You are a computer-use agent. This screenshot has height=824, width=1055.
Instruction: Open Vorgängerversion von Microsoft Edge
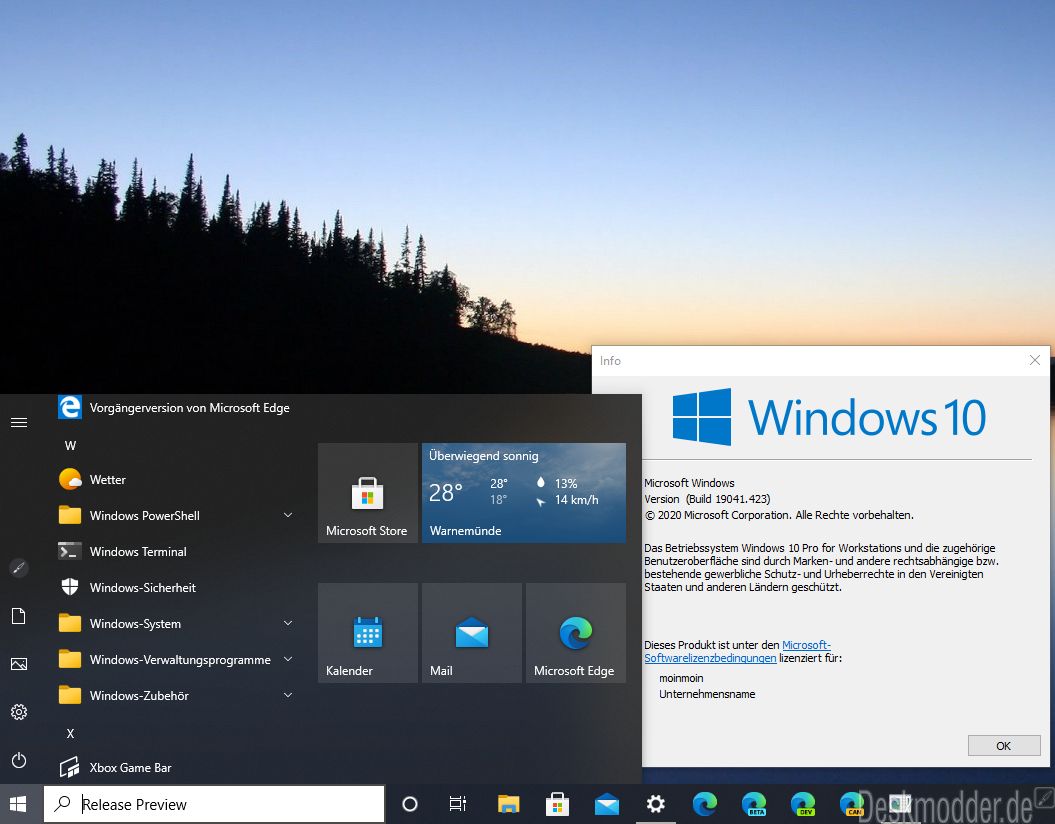point(175,408)
